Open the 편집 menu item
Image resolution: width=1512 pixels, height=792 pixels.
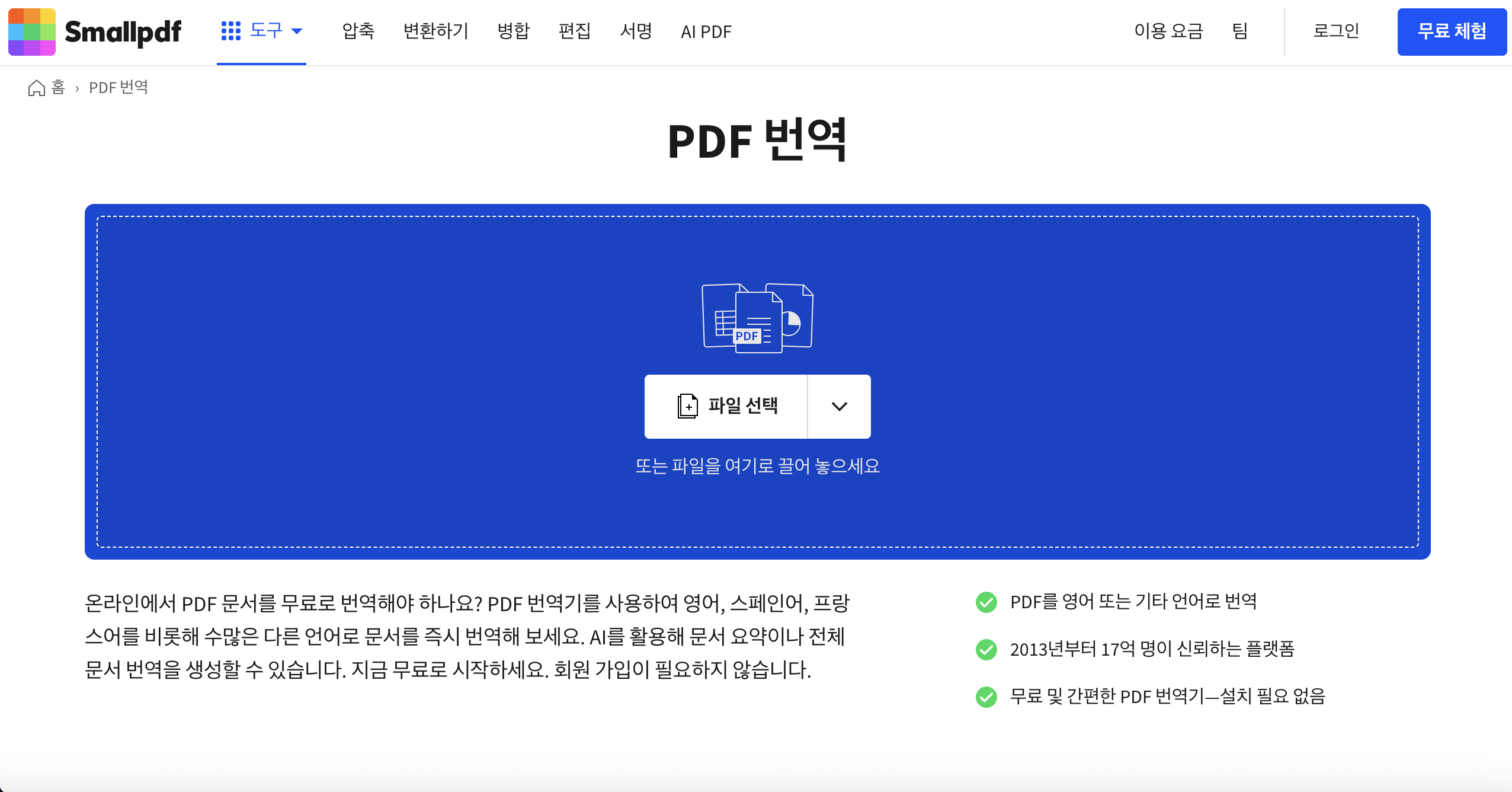575,31
